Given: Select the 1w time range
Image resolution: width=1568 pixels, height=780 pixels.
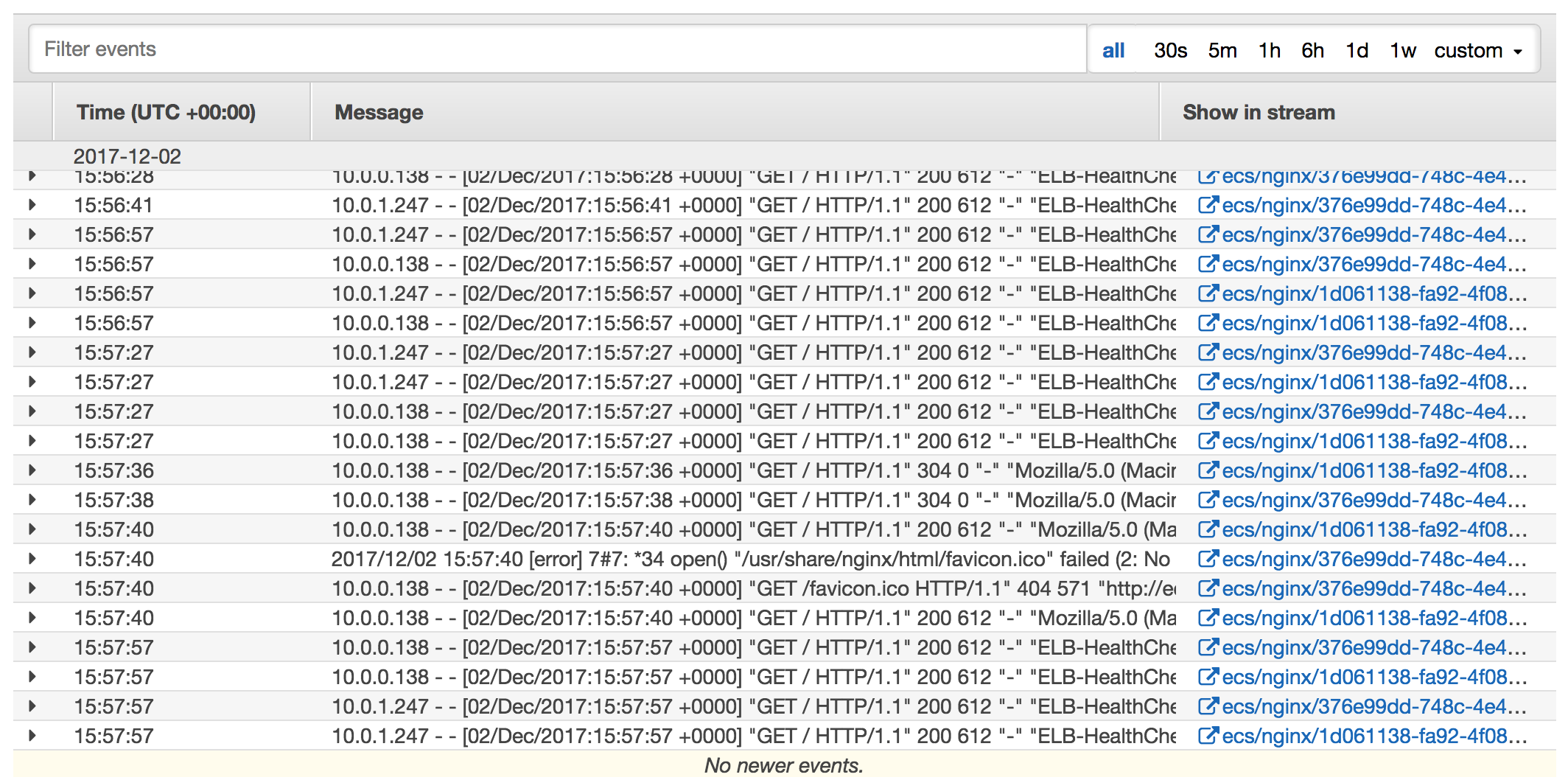Looking at the screenshot, I should coord(1402,50).
